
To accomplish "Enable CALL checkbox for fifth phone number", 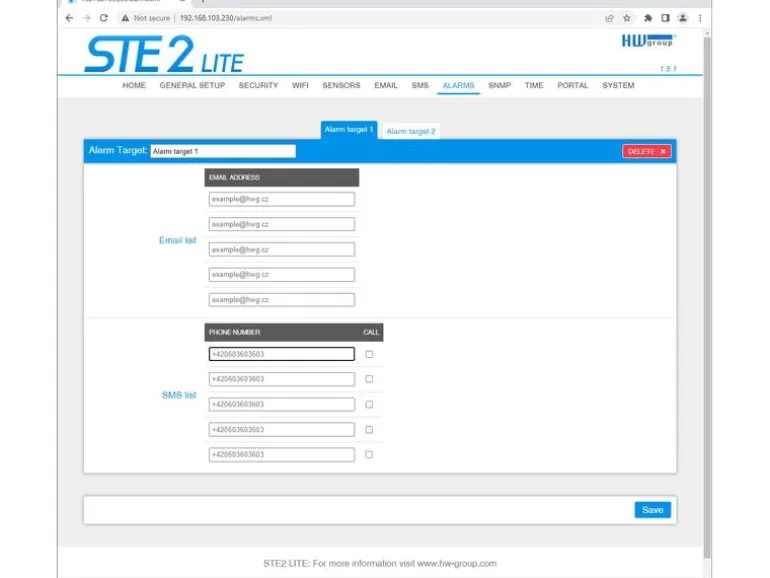I will 369,455.
